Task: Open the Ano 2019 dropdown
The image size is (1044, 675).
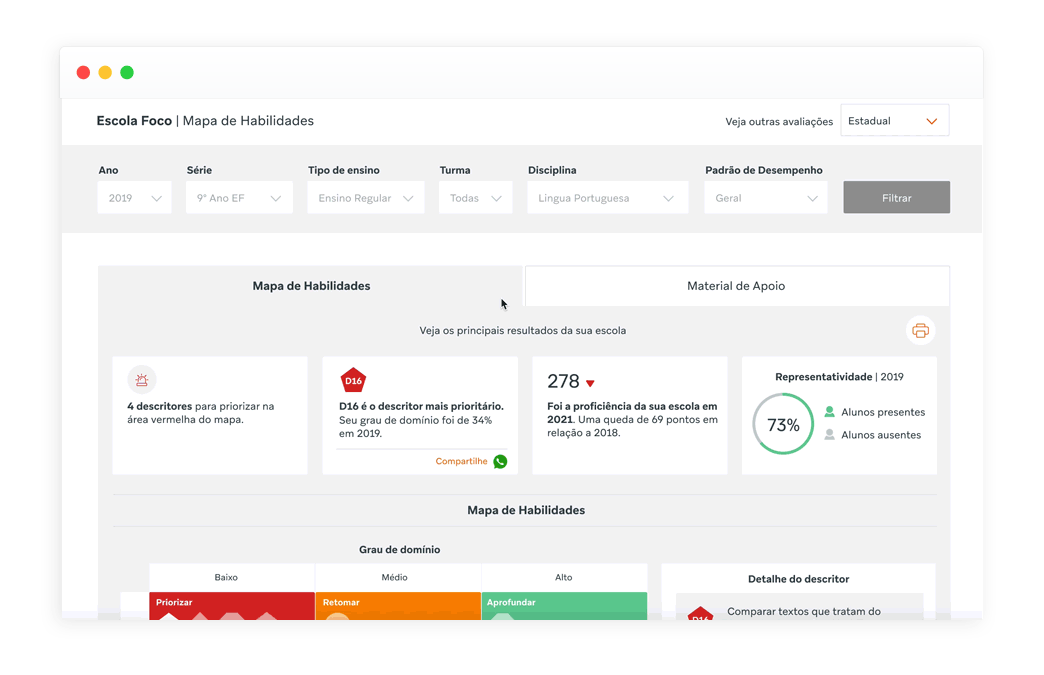Action: click(134, 198)
